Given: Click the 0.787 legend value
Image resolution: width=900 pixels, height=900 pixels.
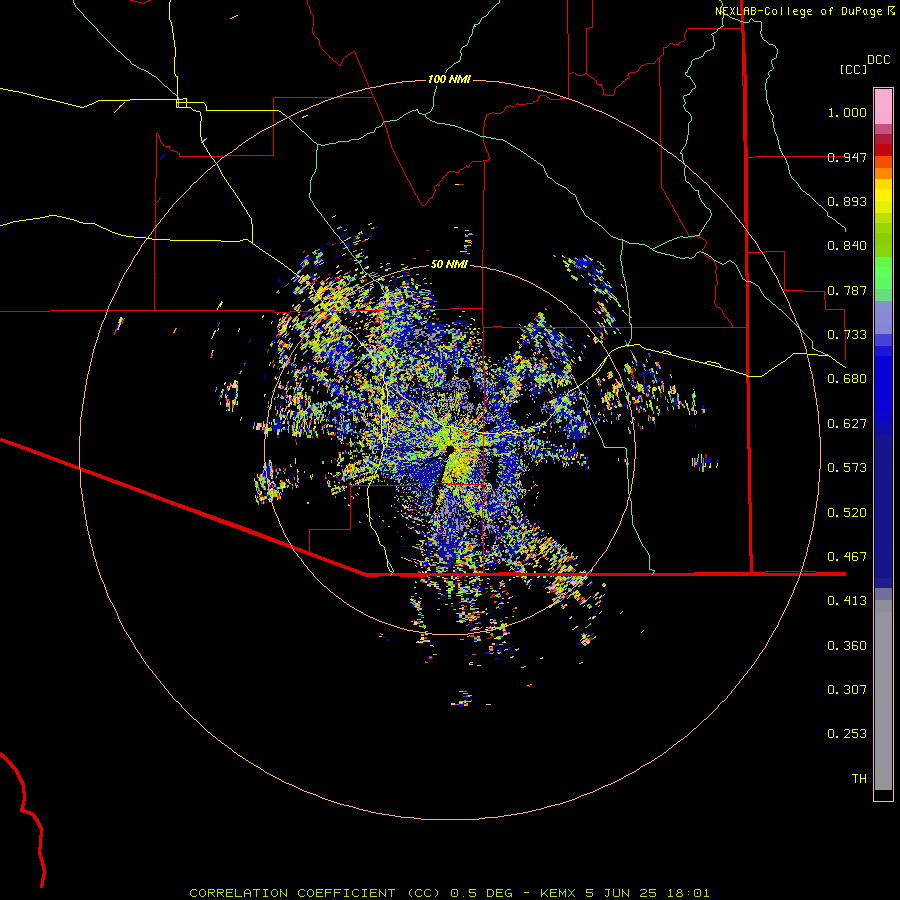Looking at the screenshot, I should click(847, 290).
